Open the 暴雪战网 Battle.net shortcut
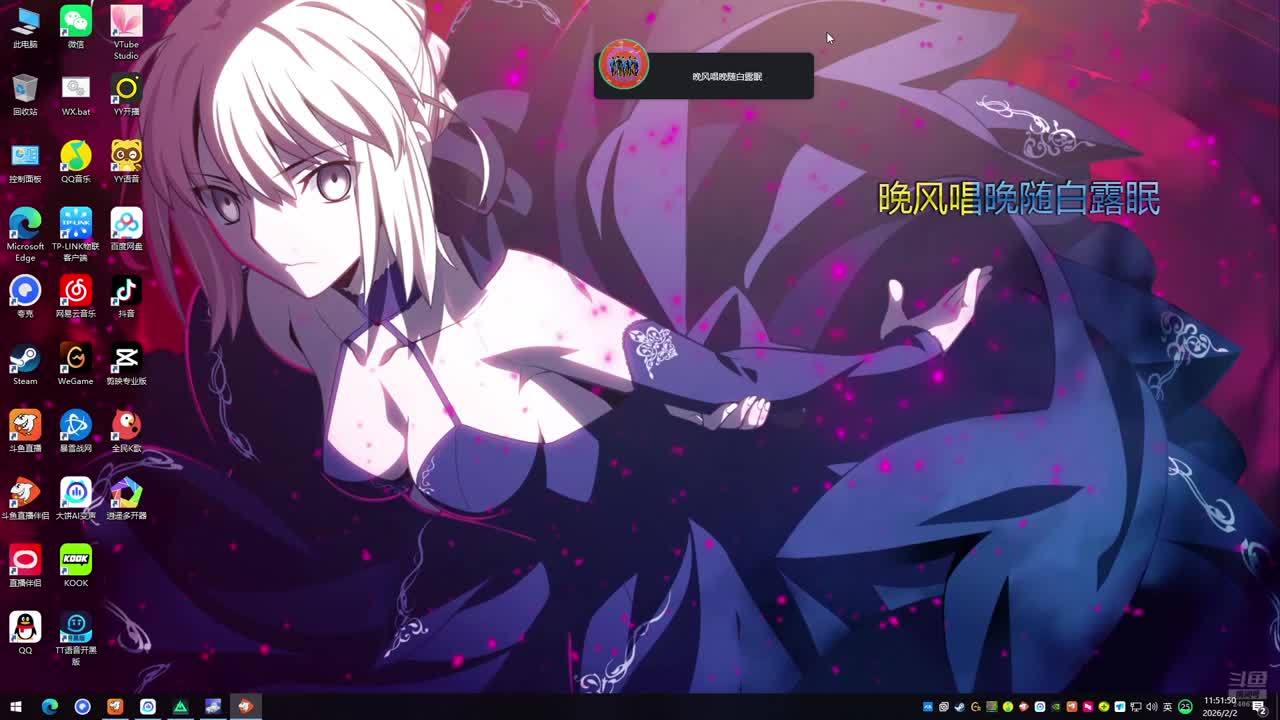Viewport: 1280px width, 720px height. (75, 426)
